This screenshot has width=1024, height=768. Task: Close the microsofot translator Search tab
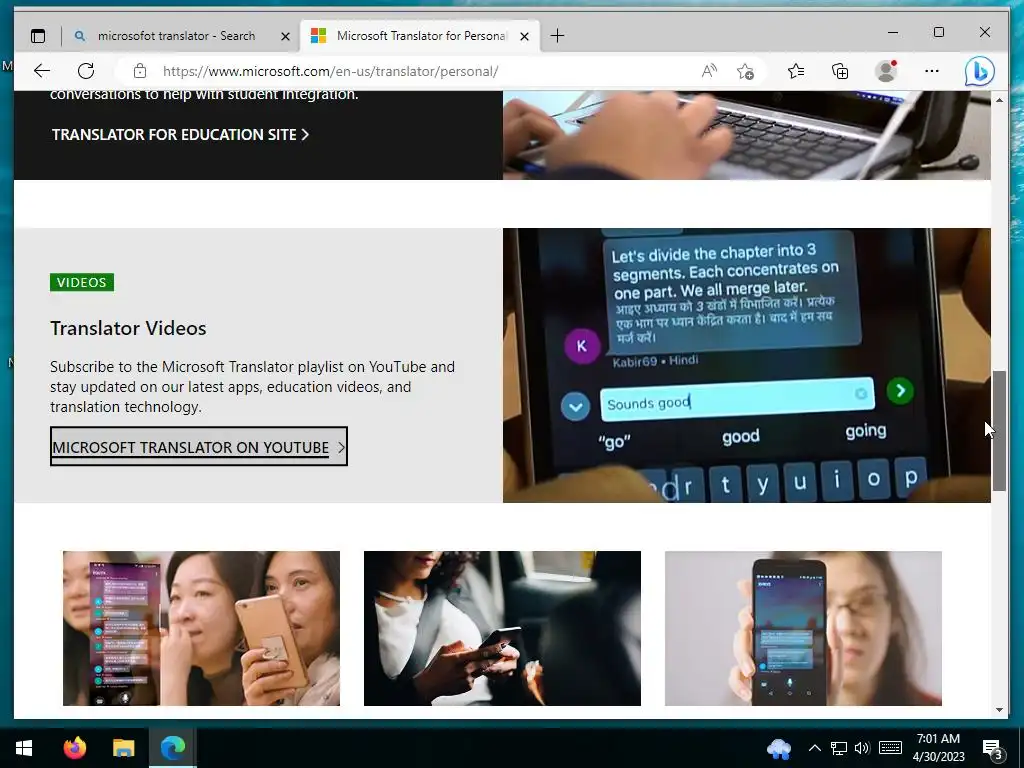(285, 37)
